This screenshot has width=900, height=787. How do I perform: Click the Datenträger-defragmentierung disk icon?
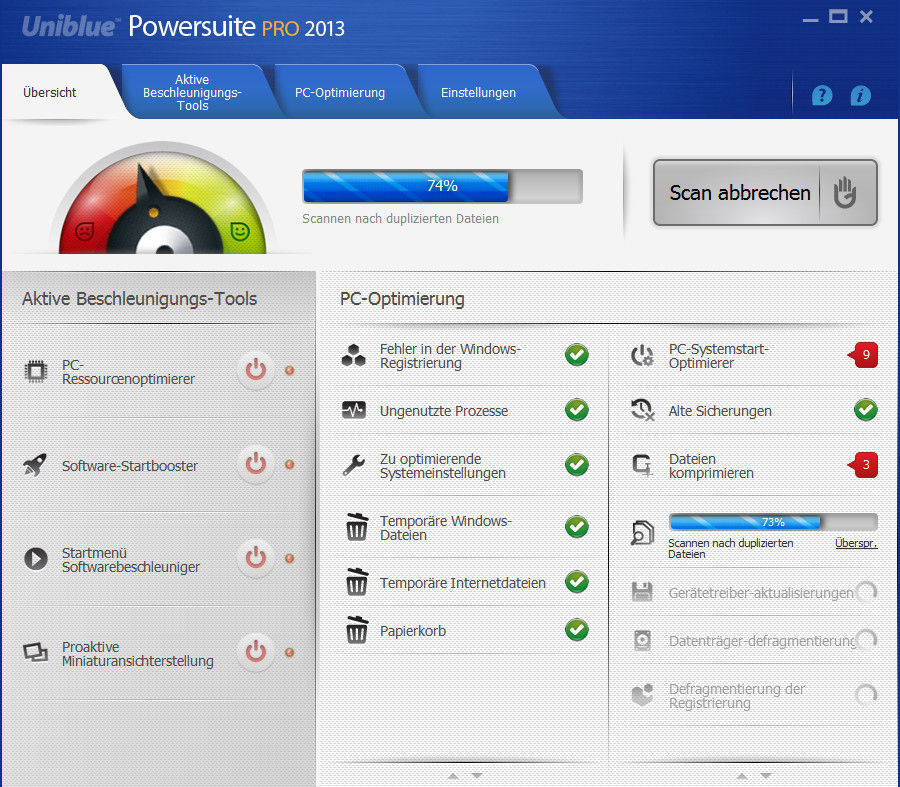(x=642, y=640)
